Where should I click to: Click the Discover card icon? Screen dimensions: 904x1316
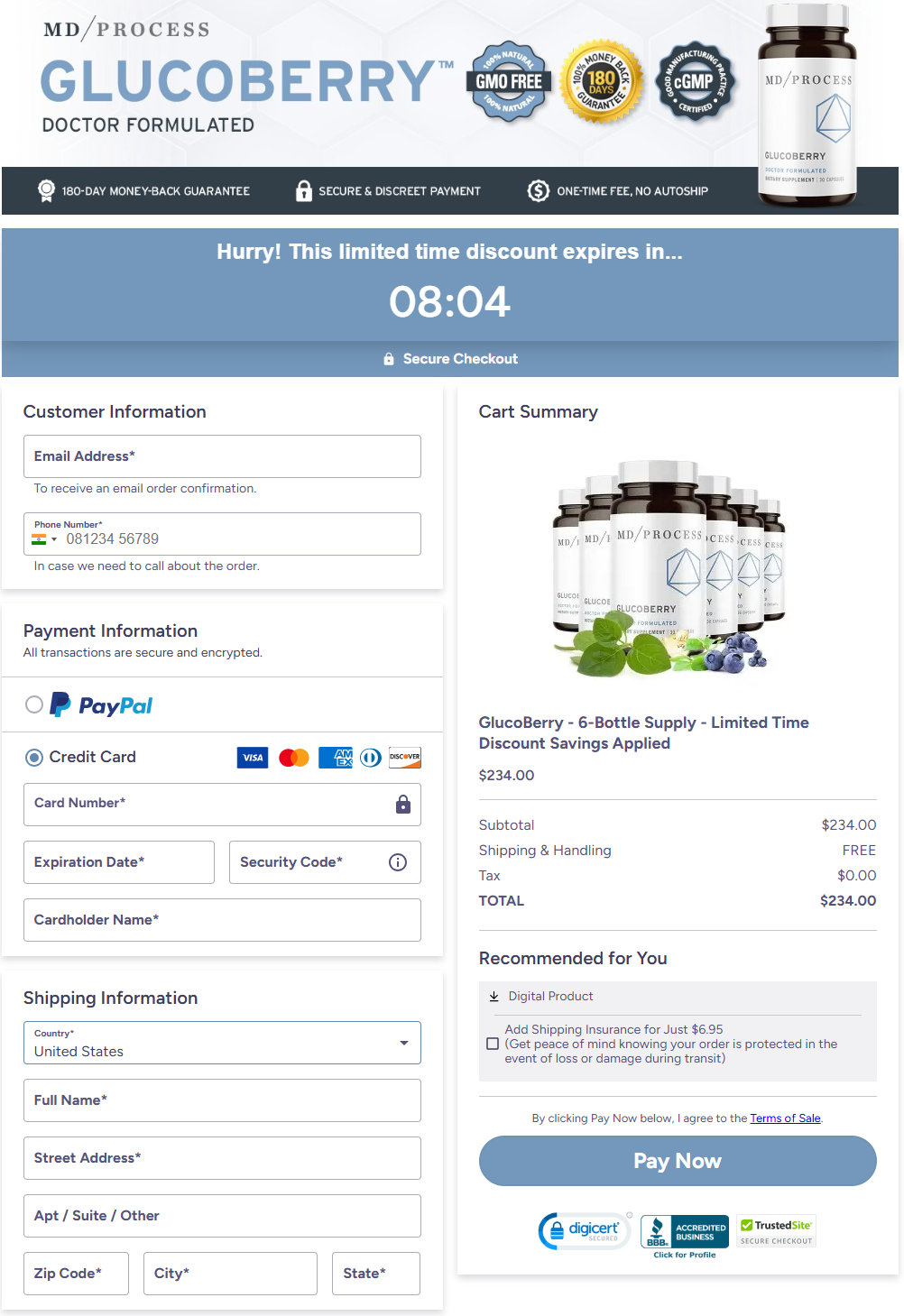(x=404, y=758)
